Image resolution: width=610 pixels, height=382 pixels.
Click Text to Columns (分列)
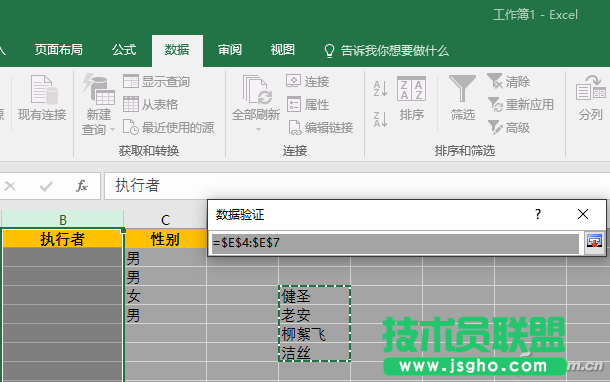pyautogui.click(x=591, y=98)
